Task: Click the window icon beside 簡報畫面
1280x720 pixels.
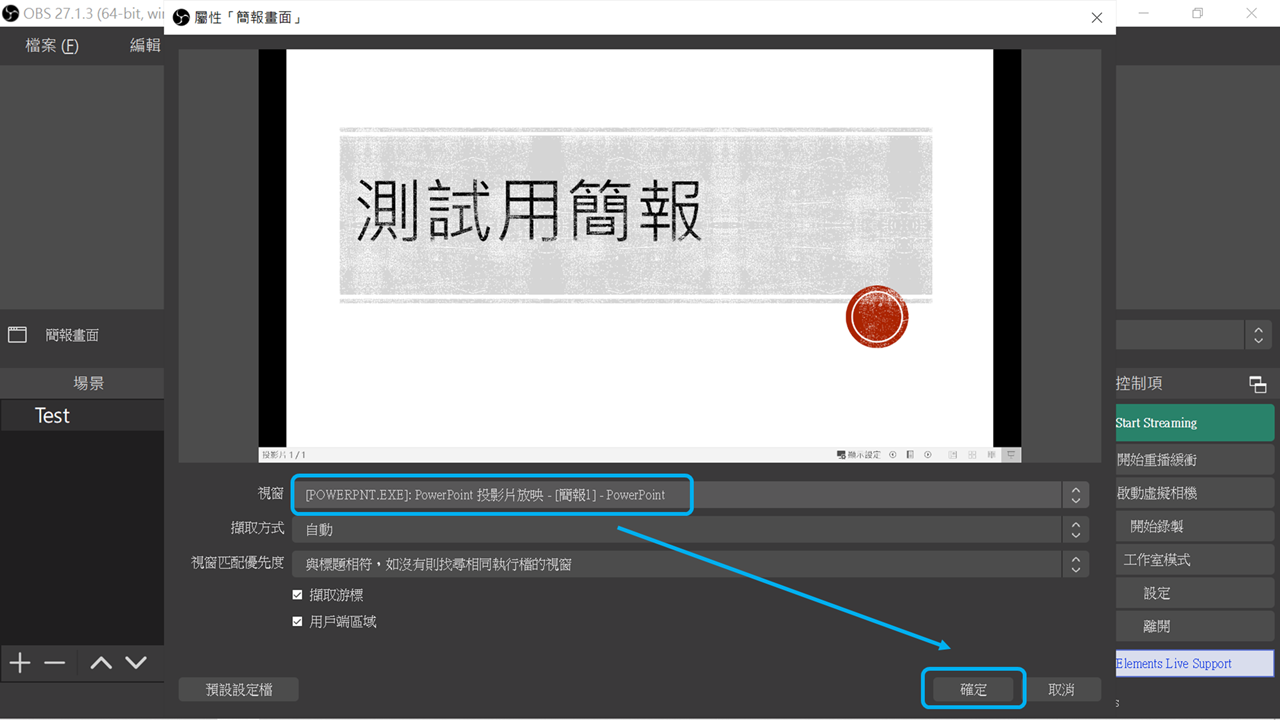Action: pos(18,335)
